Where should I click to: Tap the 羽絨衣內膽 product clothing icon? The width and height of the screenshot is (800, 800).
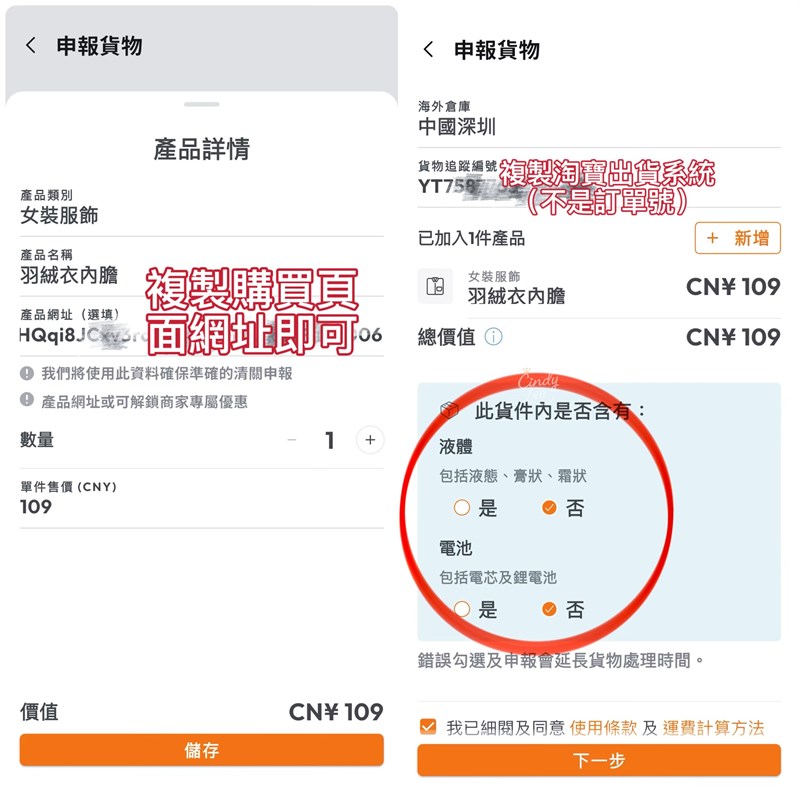coord(435,286)
